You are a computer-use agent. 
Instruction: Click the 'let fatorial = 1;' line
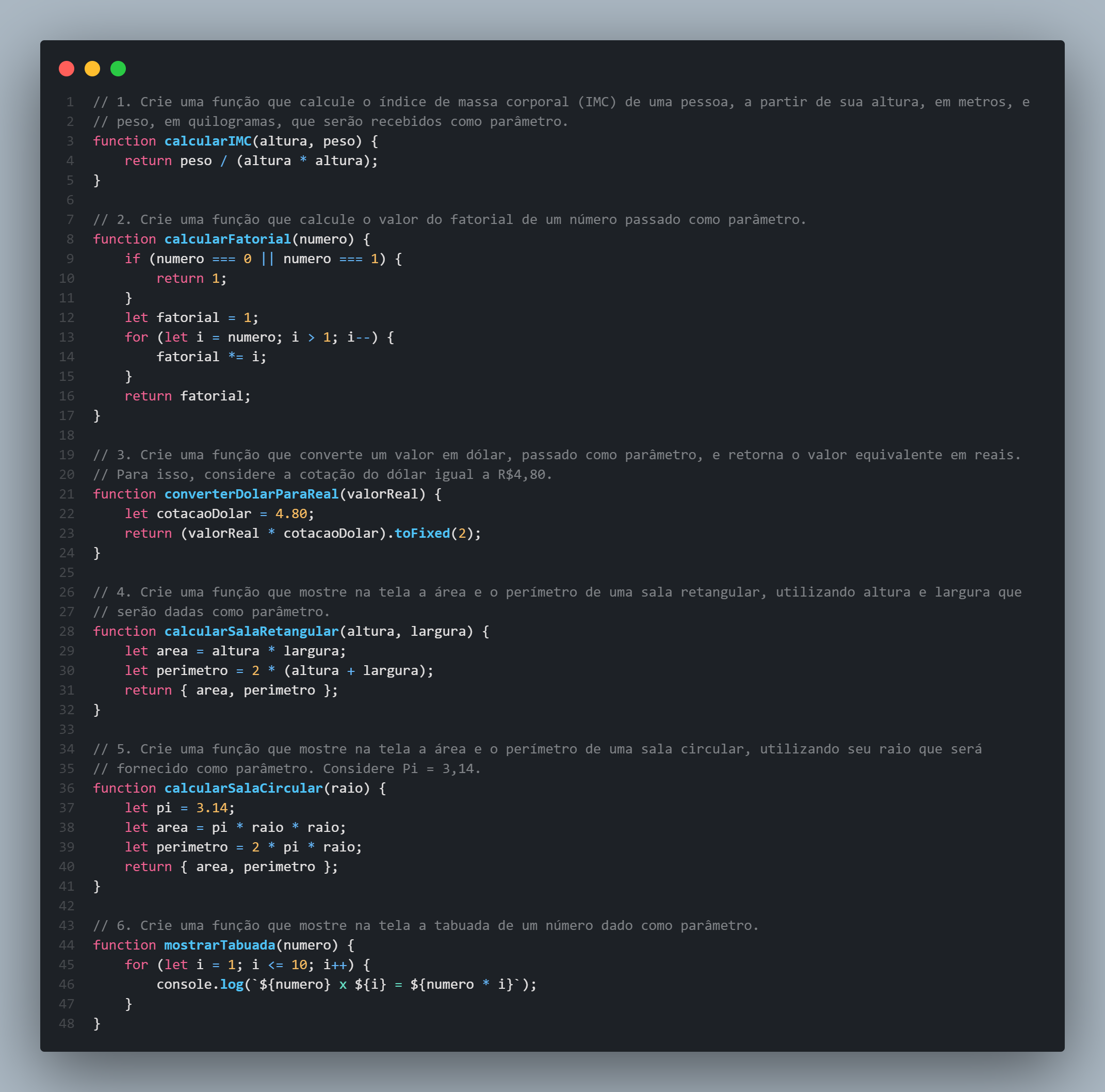[x=191, y=317]
